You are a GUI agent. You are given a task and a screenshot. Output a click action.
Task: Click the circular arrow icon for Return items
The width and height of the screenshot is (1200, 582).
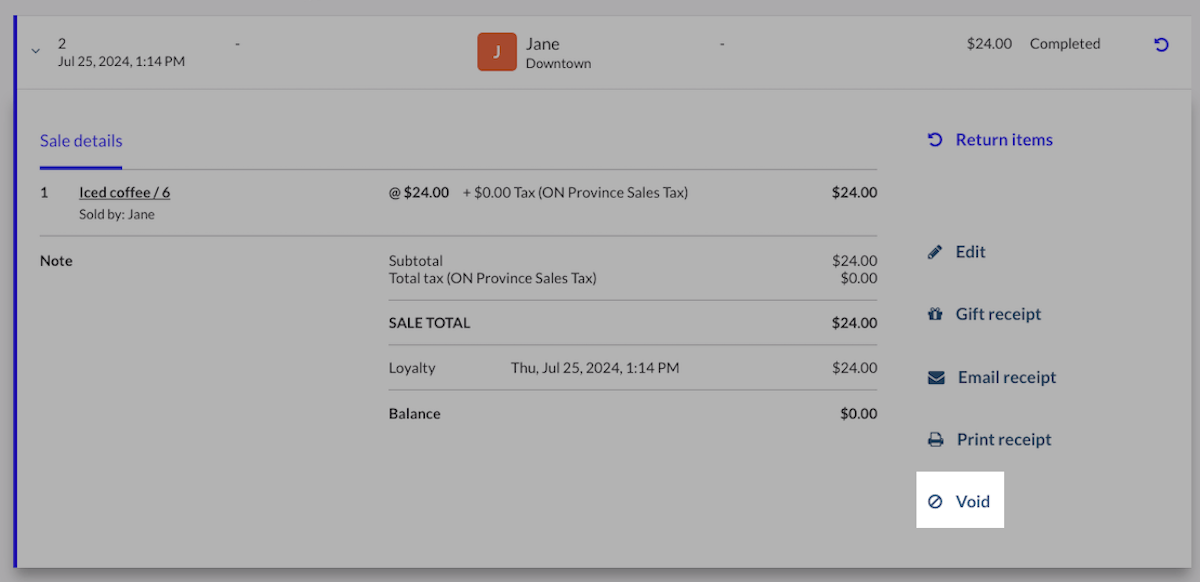coord(935,140)
